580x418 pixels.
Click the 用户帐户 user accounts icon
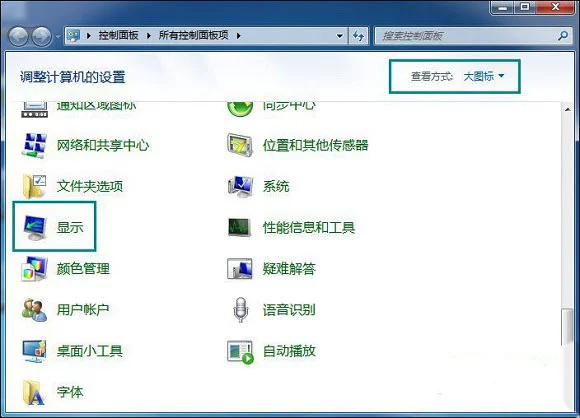pos(34,310)
